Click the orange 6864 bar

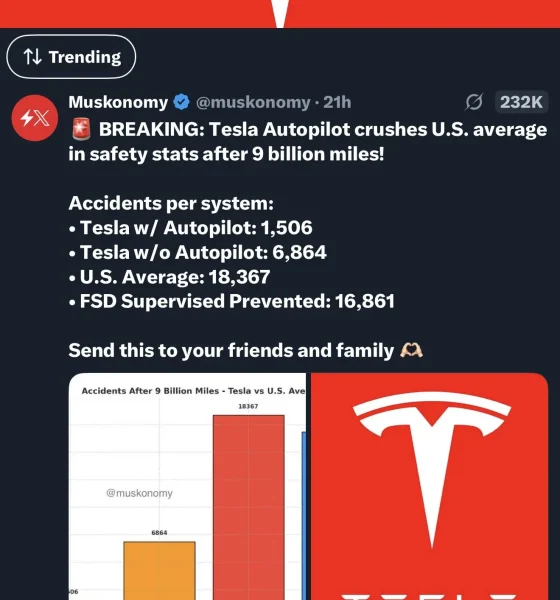click(x=159, y=571)
